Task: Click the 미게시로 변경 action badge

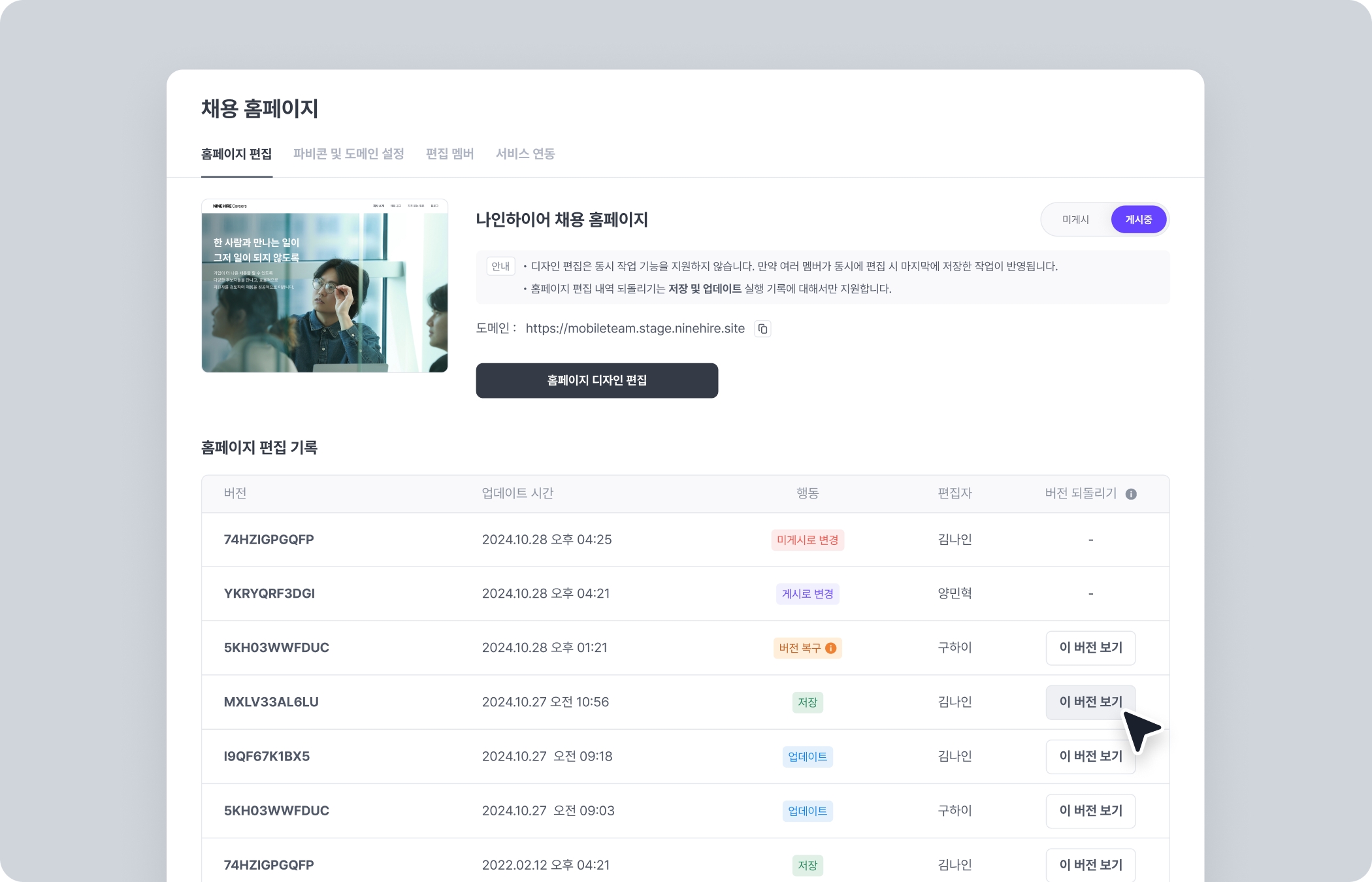Action: coord(807,540)
